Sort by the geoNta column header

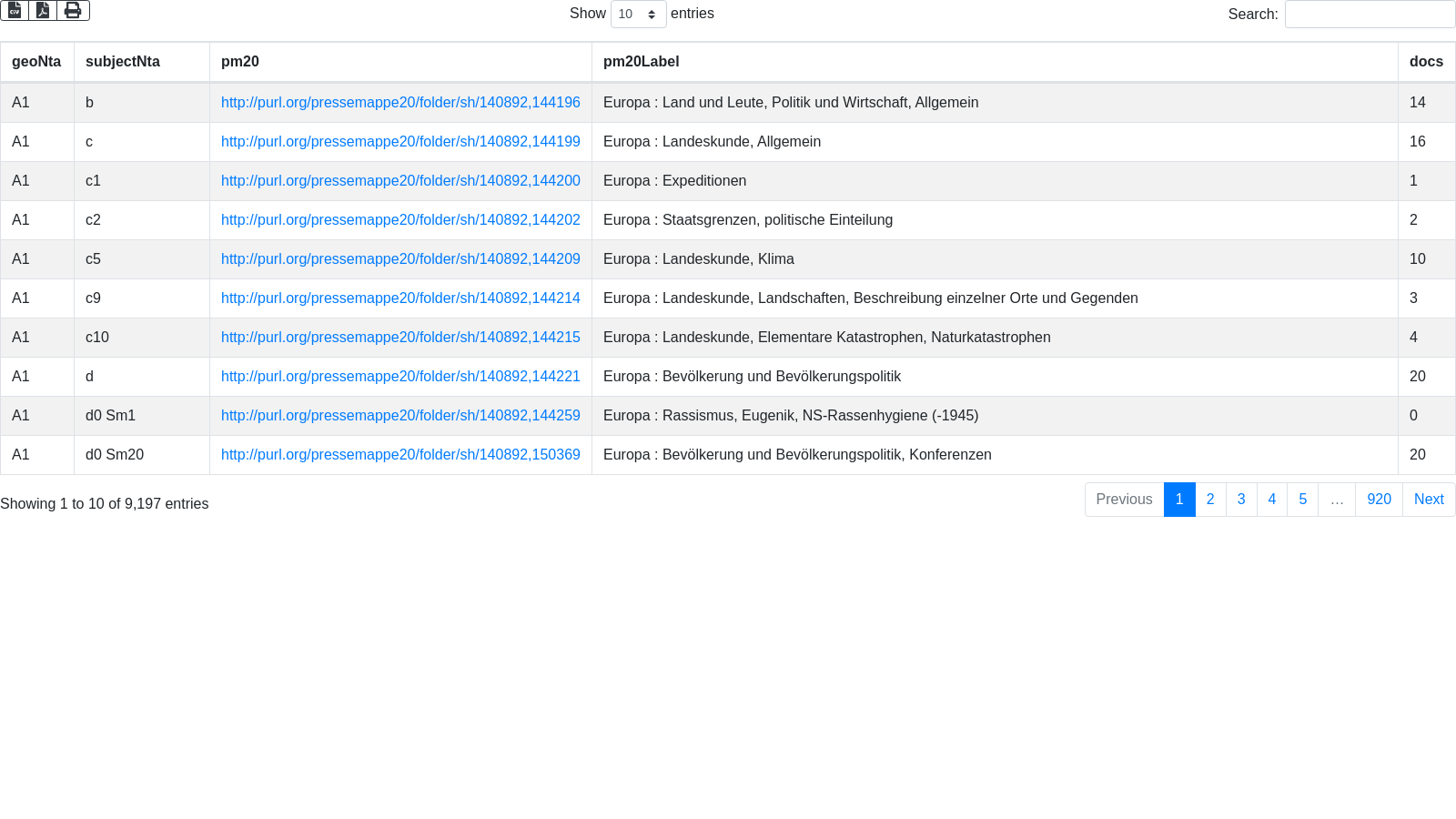point(36,62)
